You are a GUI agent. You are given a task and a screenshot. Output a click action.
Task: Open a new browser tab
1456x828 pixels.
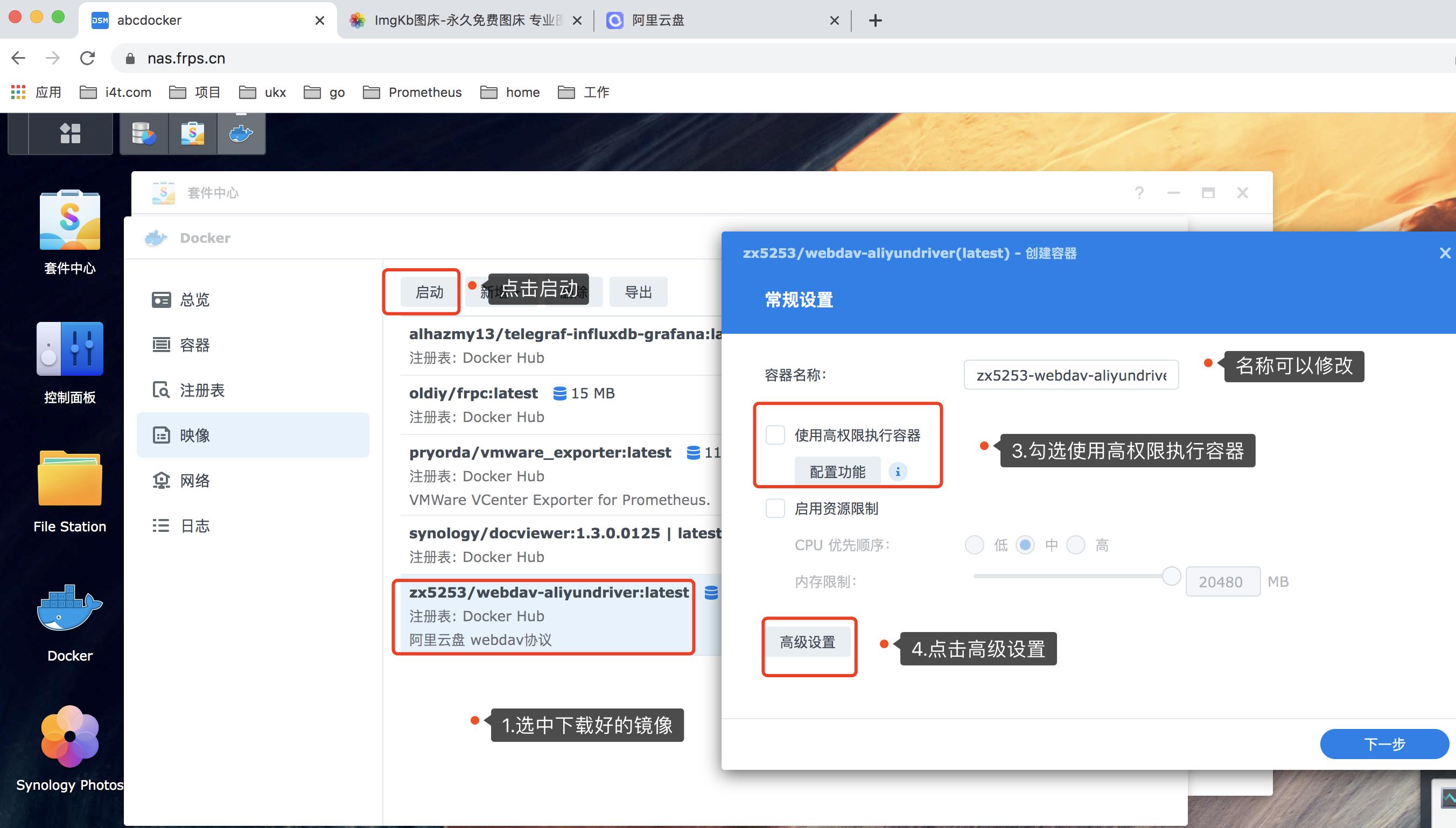(876, 20)
